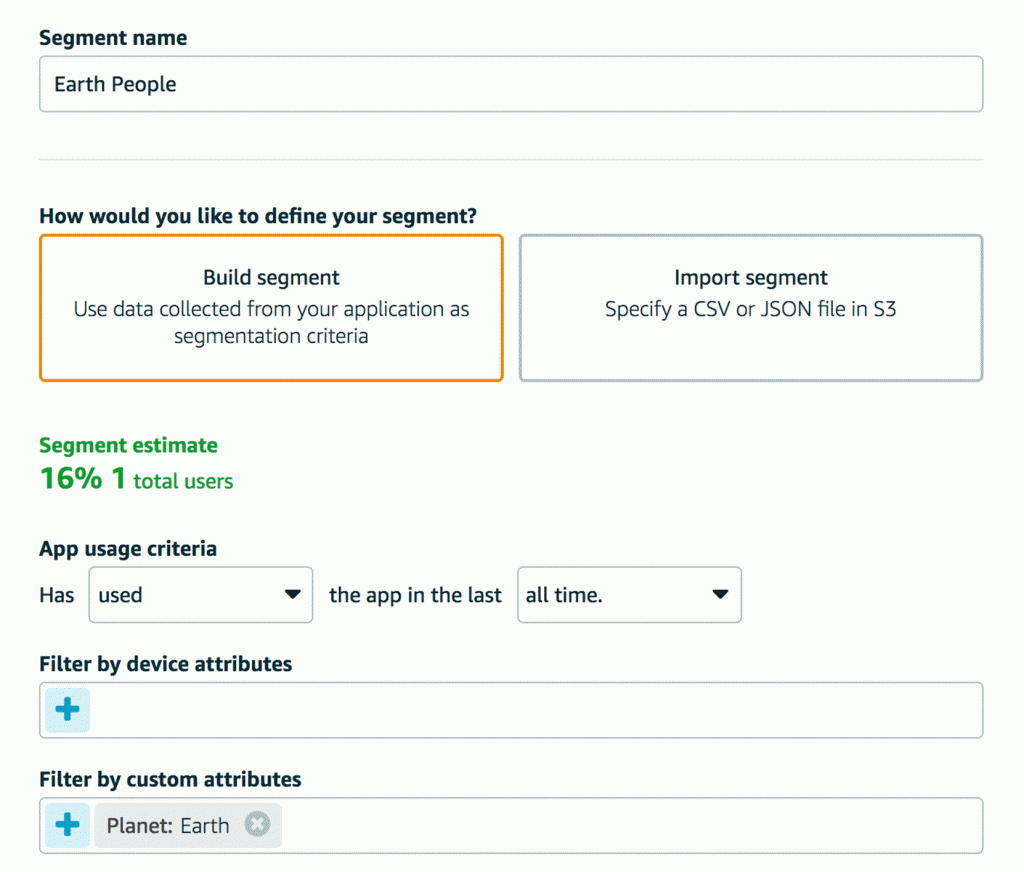Focus the Segment name text field
Viewport: 1024px width, 872px height.
[510, 84]
